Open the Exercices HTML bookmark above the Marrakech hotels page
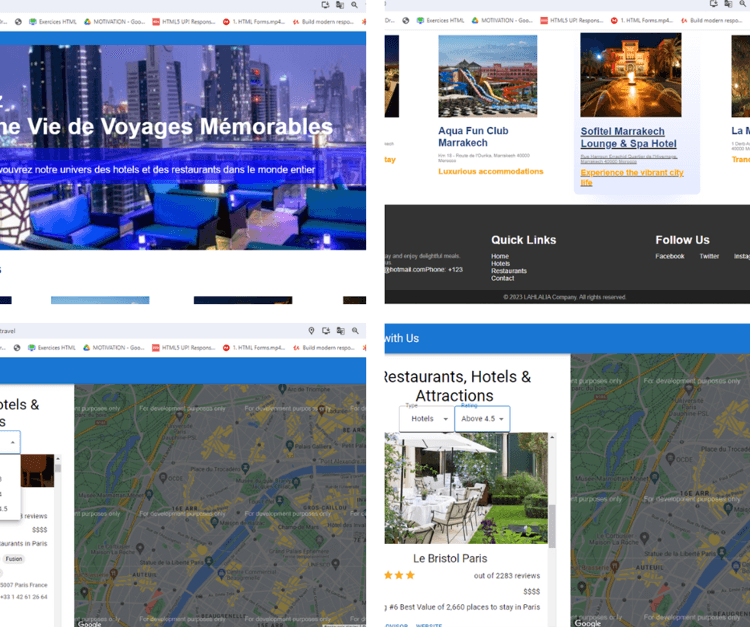 pyautogui.click(x=441, y=21)
